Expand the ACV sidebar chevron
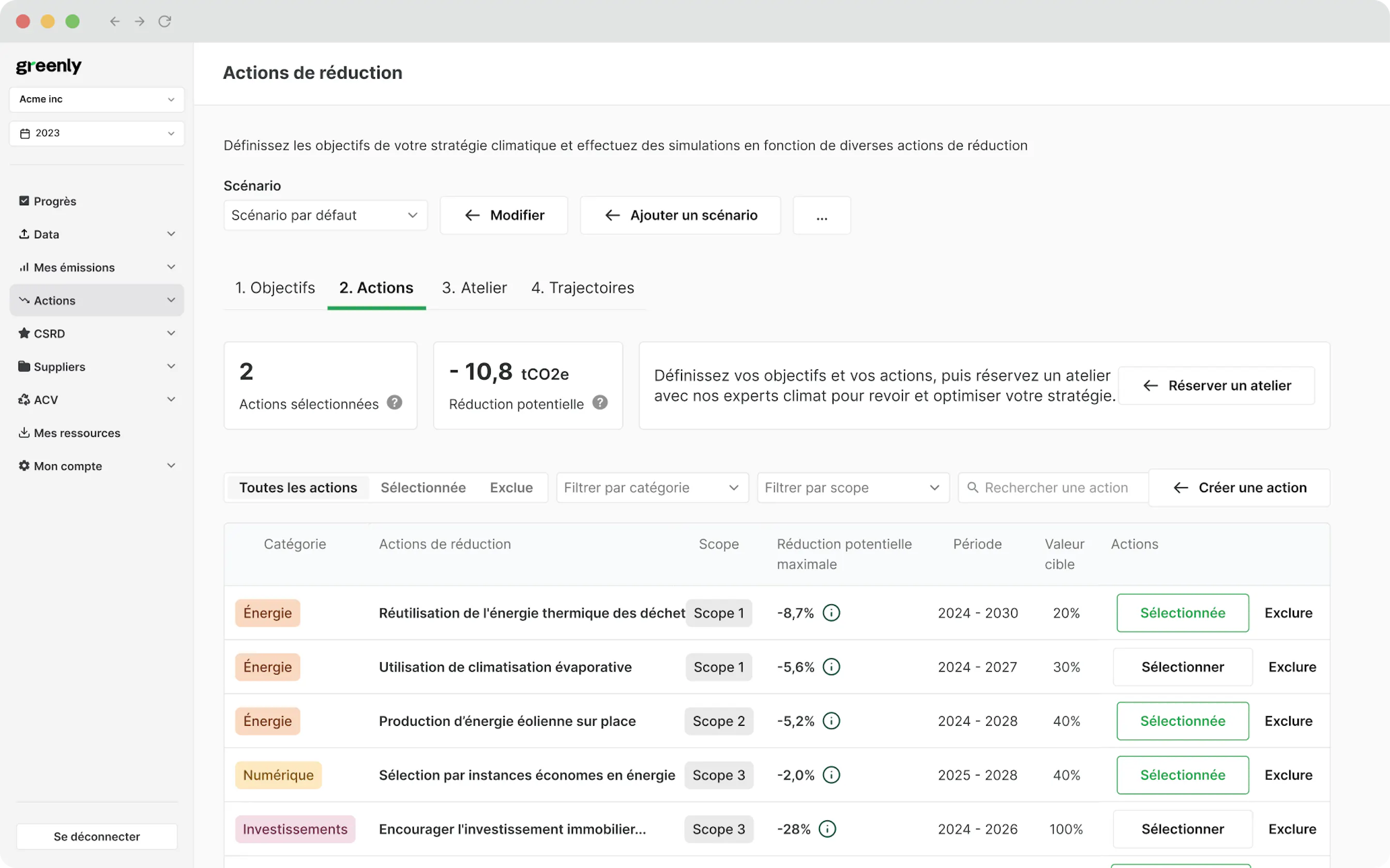Screen dimensions: 1390x868 pos(171,399)
